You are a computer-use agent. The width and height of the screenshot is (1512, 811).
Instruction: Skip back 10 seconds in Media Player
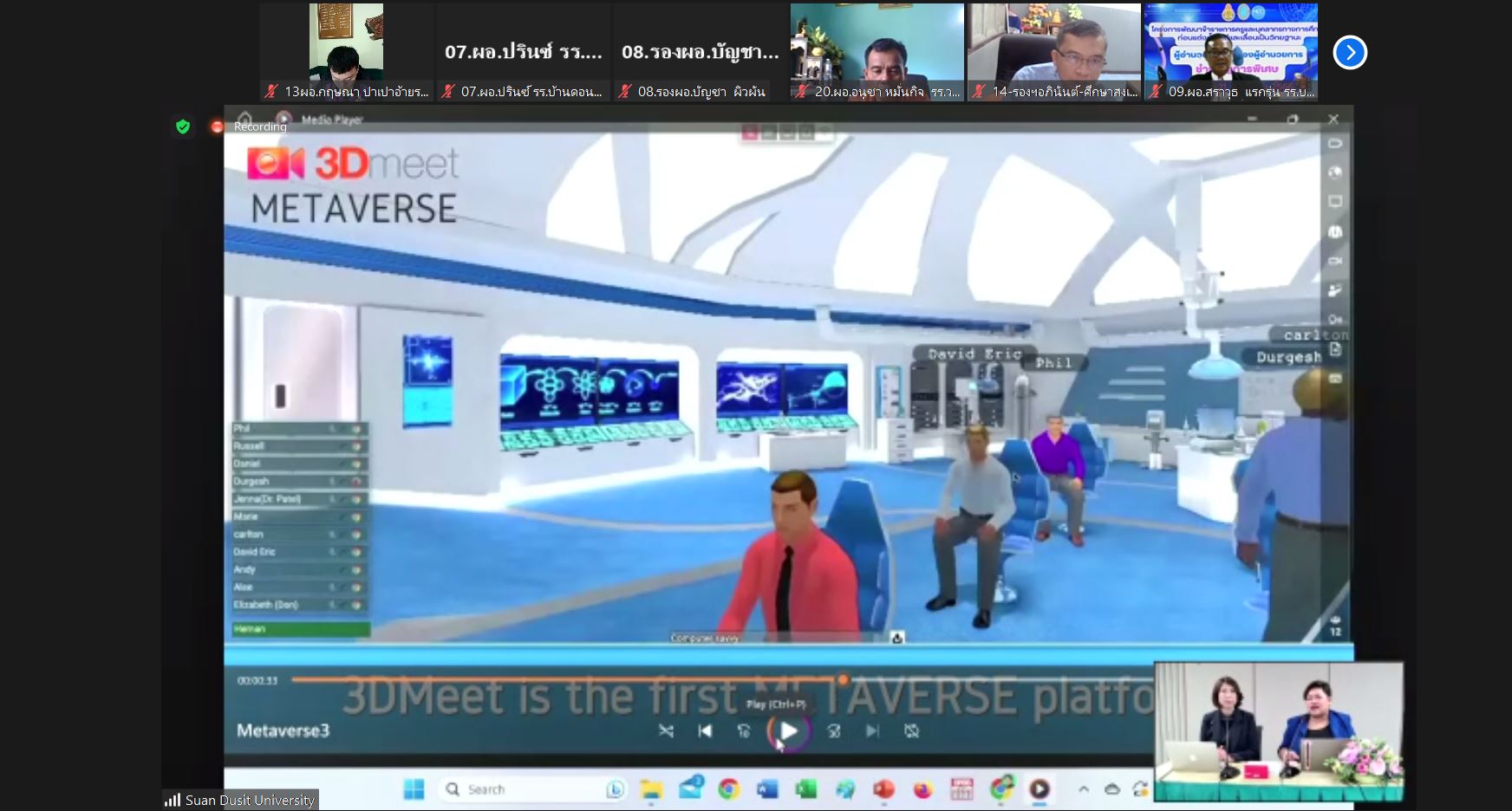tap(744, 731)
